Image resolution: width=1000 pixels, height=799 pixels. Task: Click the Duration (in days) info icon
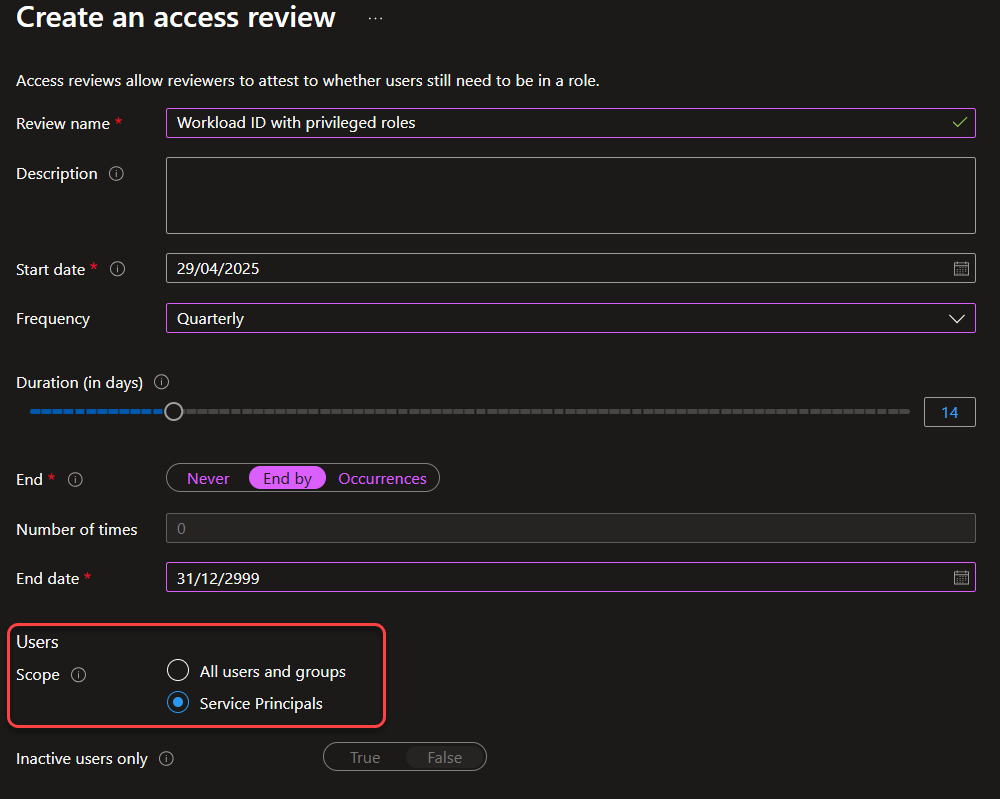[x=162, y=382]
